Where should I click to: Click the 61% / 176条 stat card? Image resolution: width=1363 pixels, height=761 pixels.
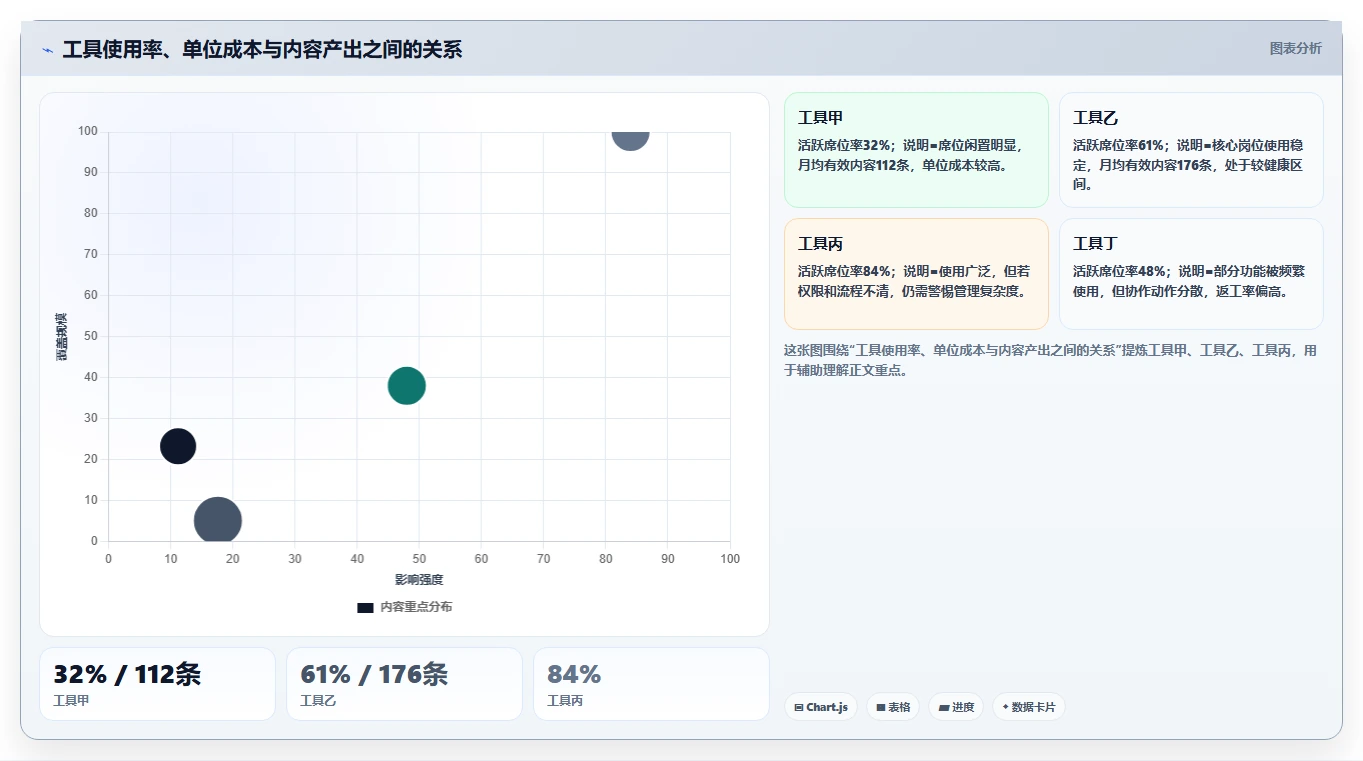pos(404,684)
